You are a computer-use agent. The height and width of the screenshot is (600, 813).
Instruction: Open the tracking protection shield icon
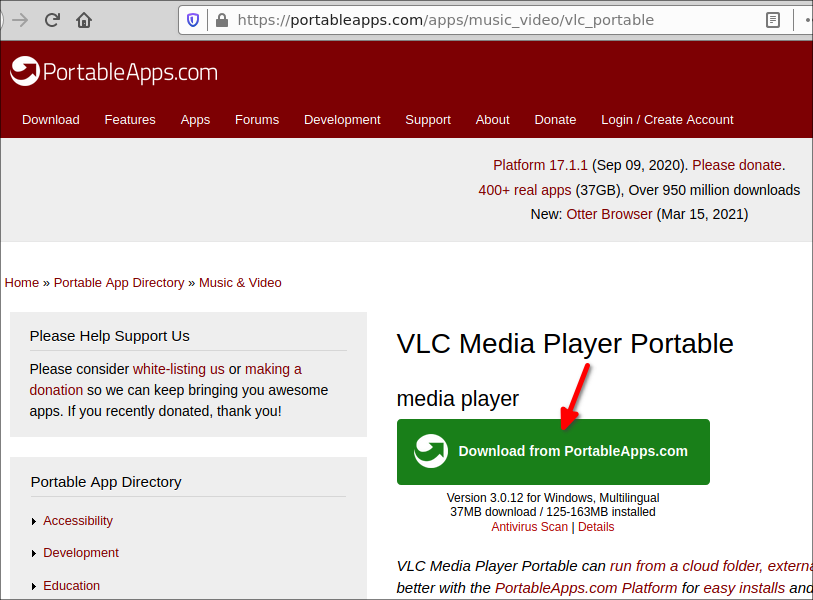[193, 20]
